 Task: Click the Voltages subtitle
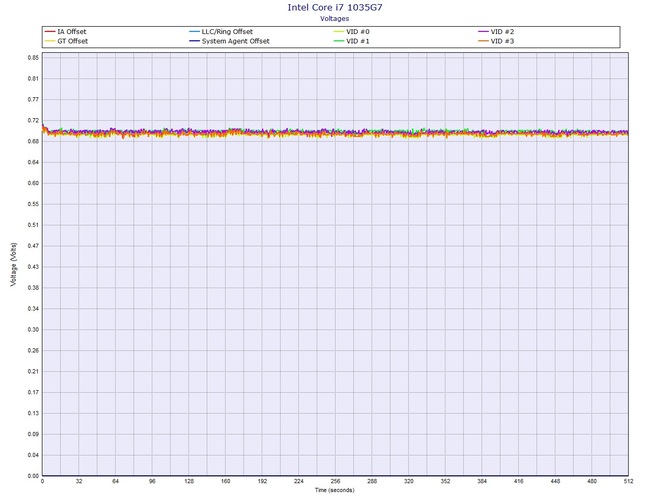coord(335,19)
